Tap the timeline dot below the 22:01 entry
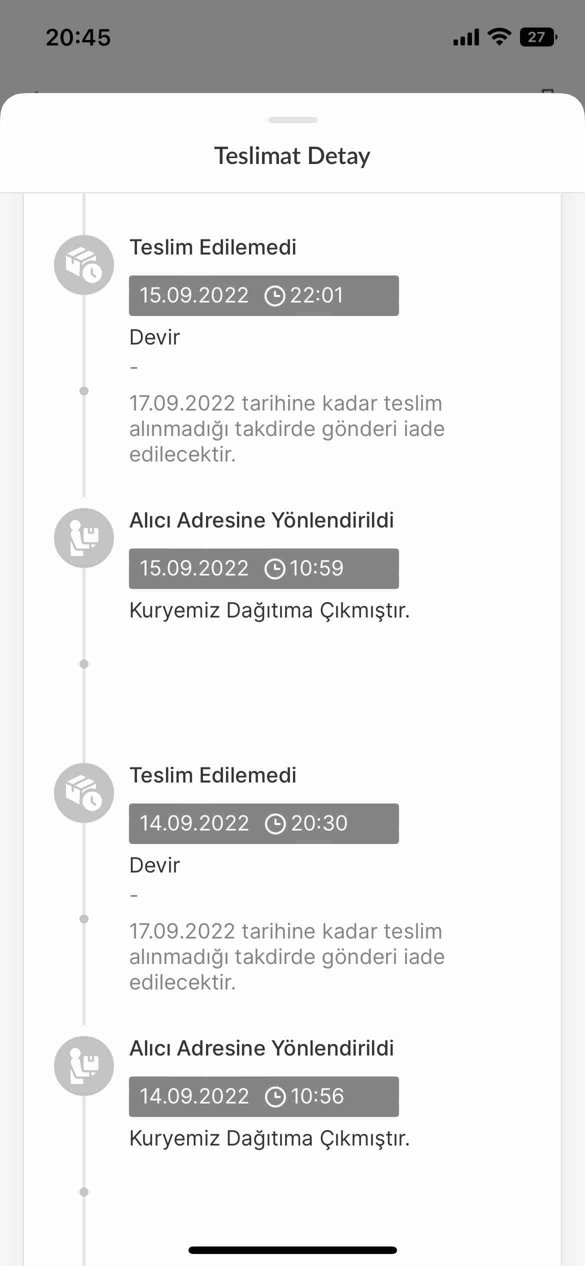Screen dimensions: 585x1266 [x=84, y=391]
